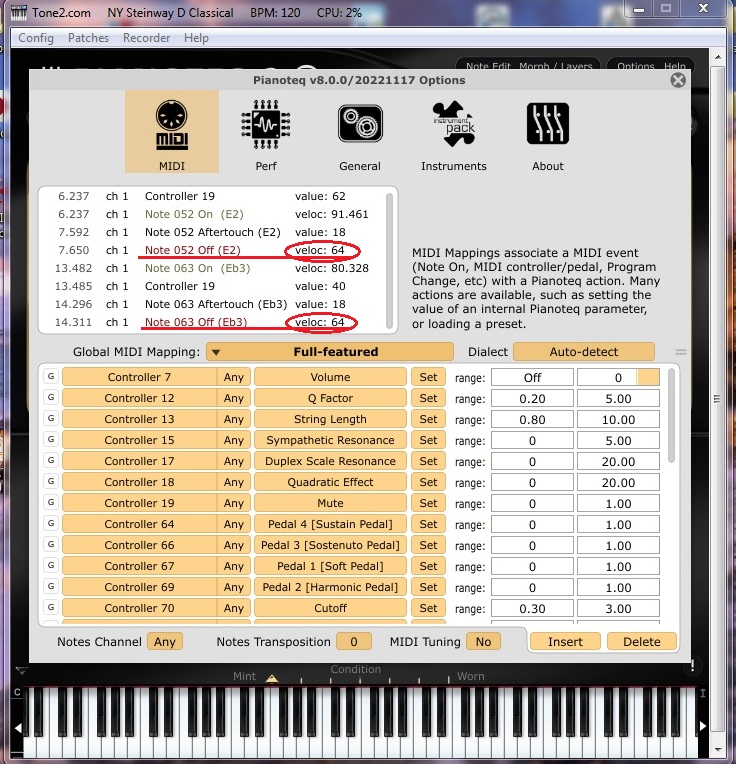The height and width of the screenshot is (764, 736).
Task: Toggle G flag on Controller 17 row
Action: 51,460
